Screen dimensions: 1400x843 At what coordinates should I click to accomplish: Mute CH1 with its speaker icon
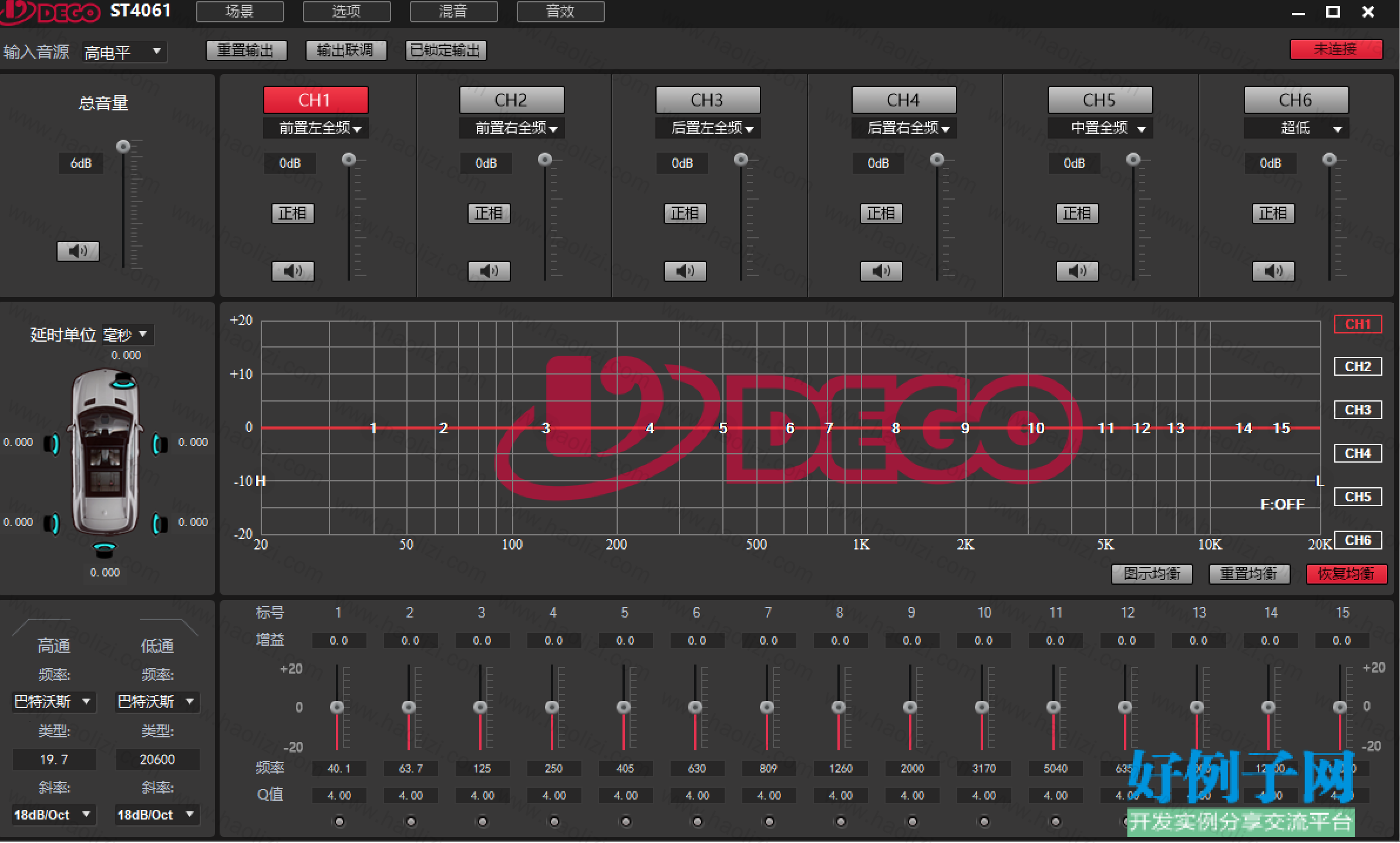(x=292, y=271)
